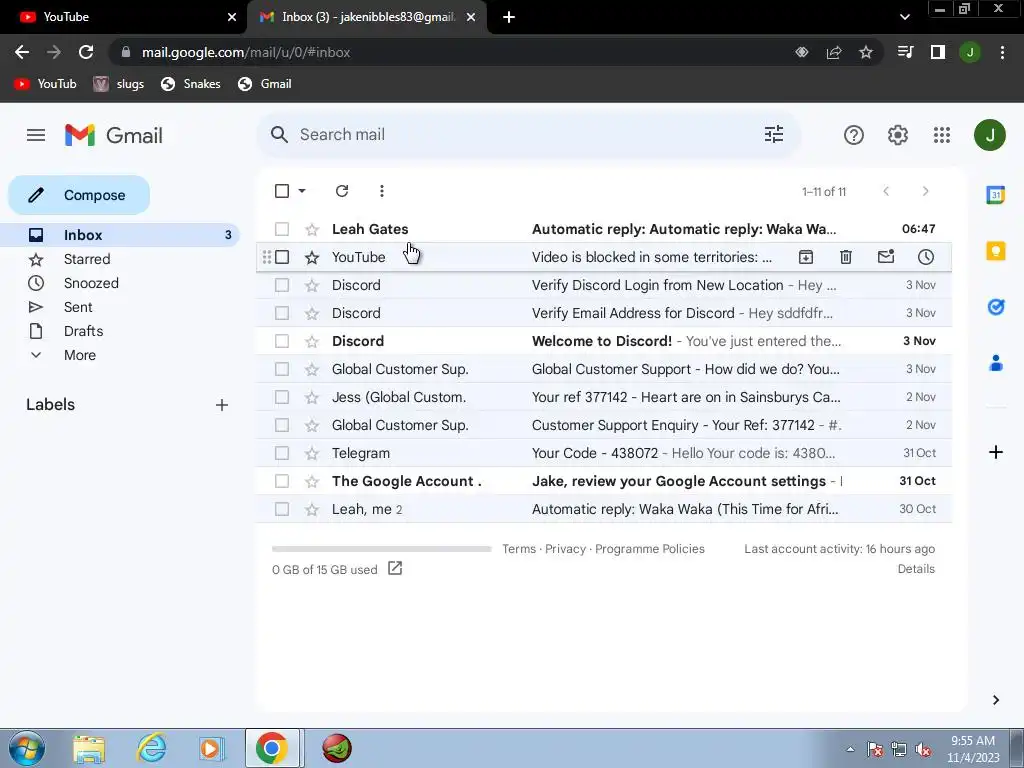Screen dimensions: 1024x768
Task: Select the Welcome to Discord email checkbox
Action: [x=281, y=341]
